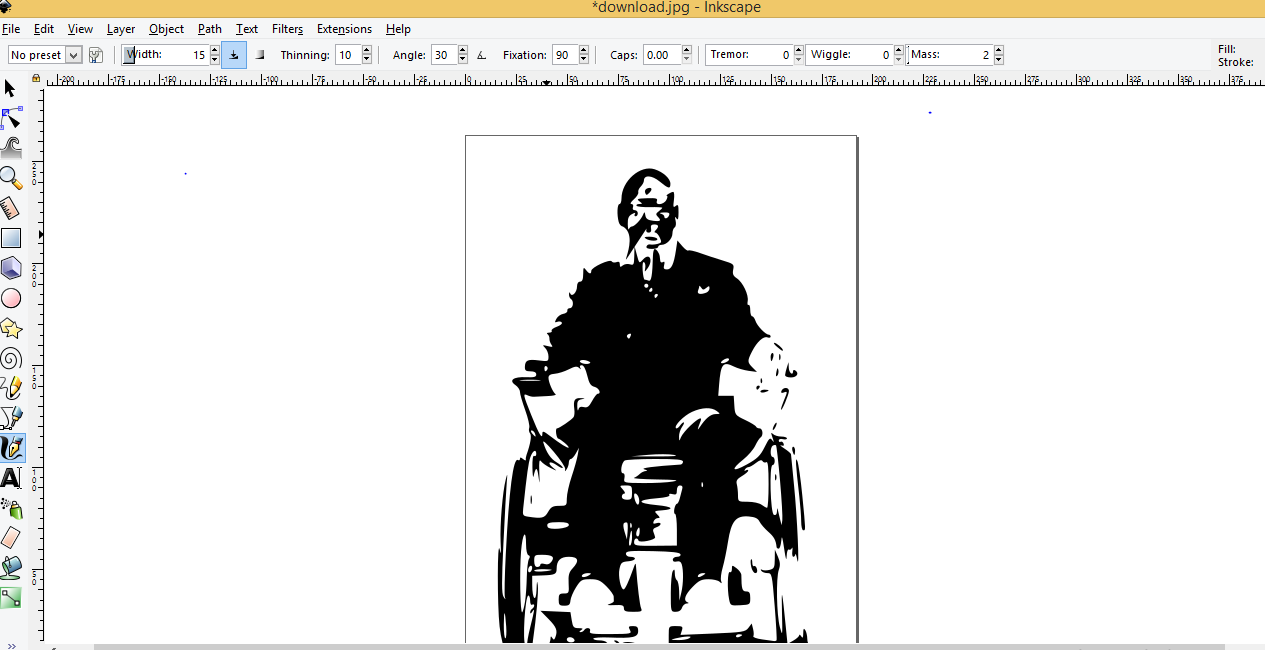
Task: Click the Fill: indicator label
Action: point(1226,49)
